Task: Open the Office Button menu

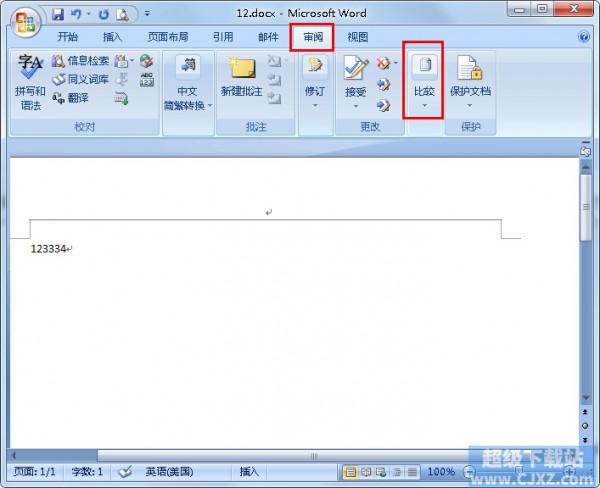Action: 25,23
